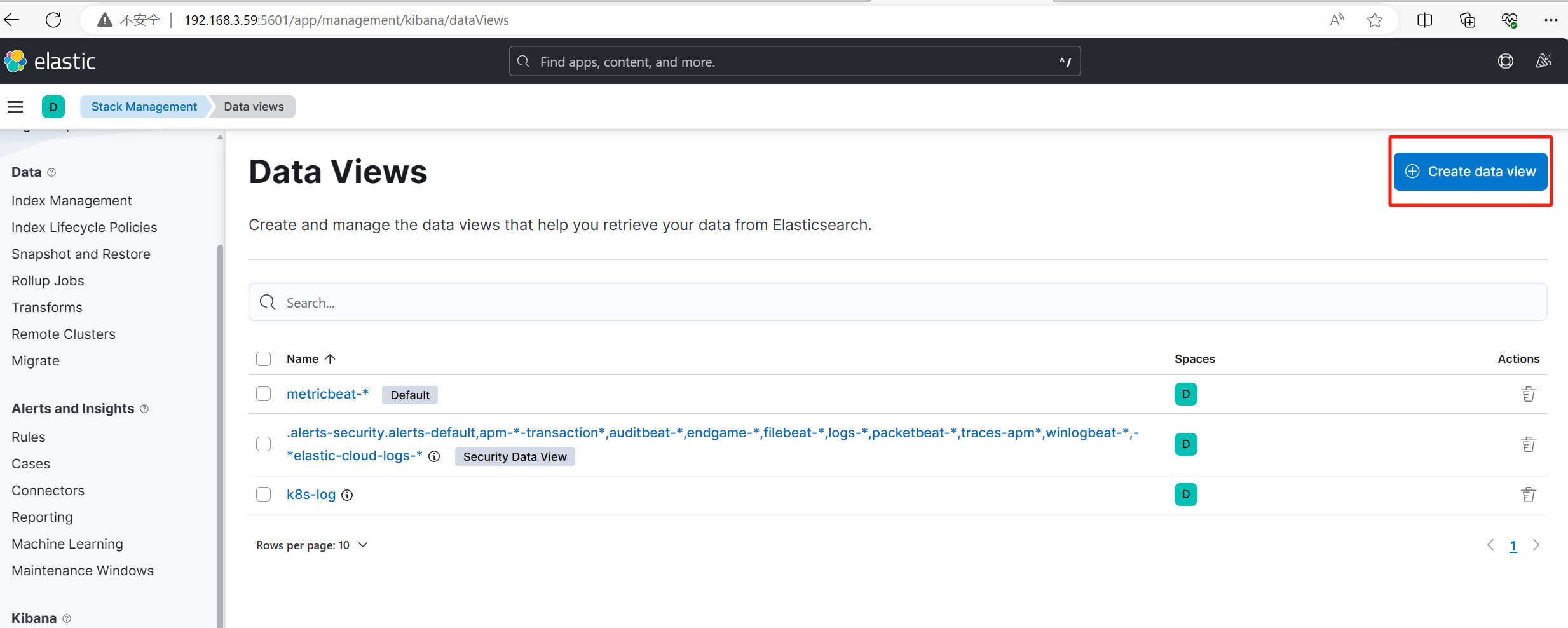Delete the metricbeat-* data view

point(1528,394)
